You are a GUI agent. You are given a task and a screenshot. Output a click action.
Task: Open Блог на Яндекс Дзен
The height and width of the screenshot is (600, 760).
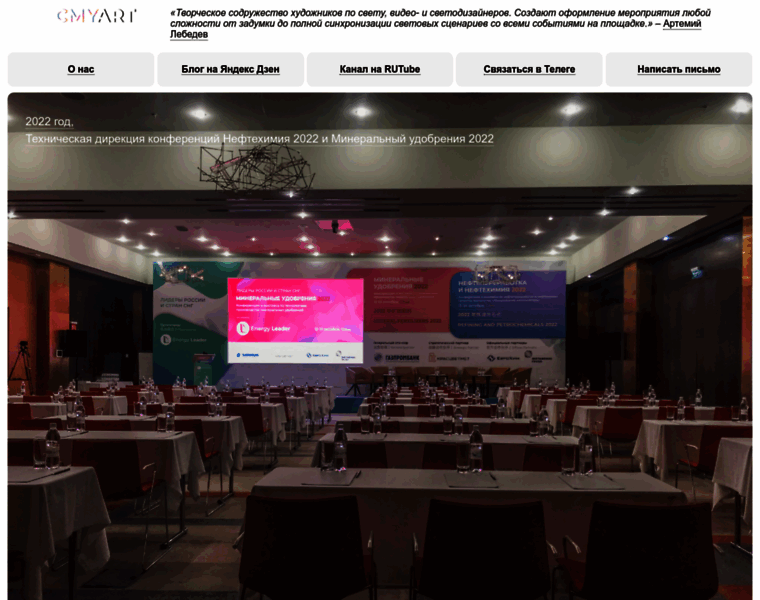pyautogui.click(x=230, y=69)
